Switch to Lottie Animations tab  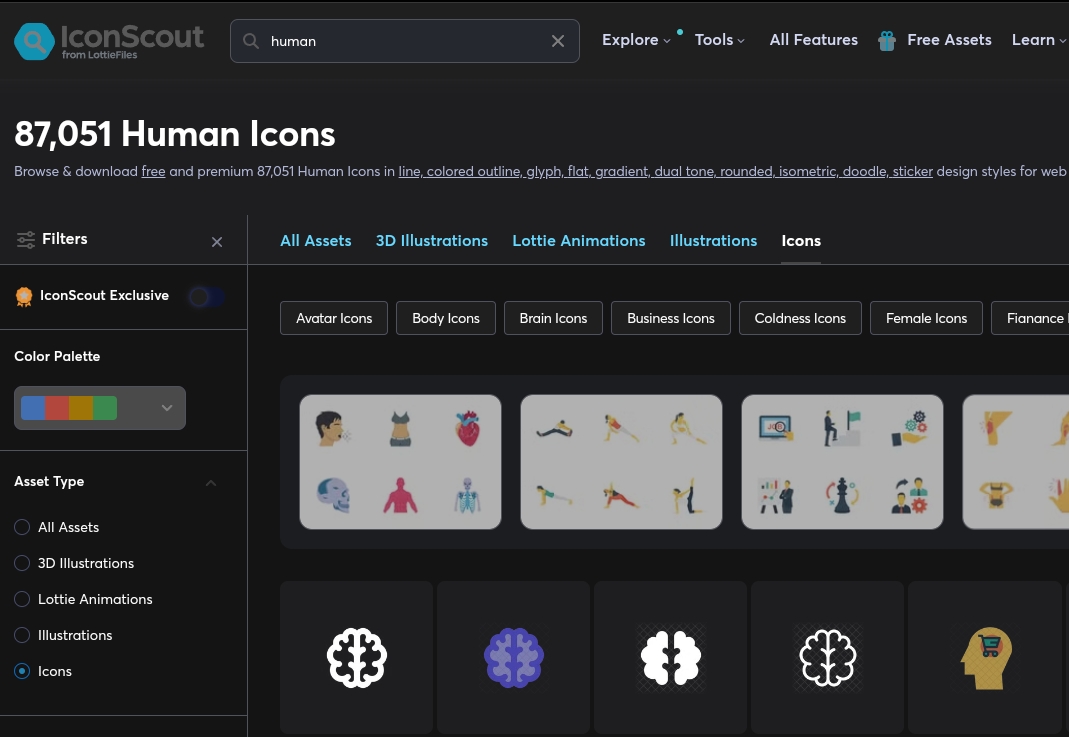point(579,241)
